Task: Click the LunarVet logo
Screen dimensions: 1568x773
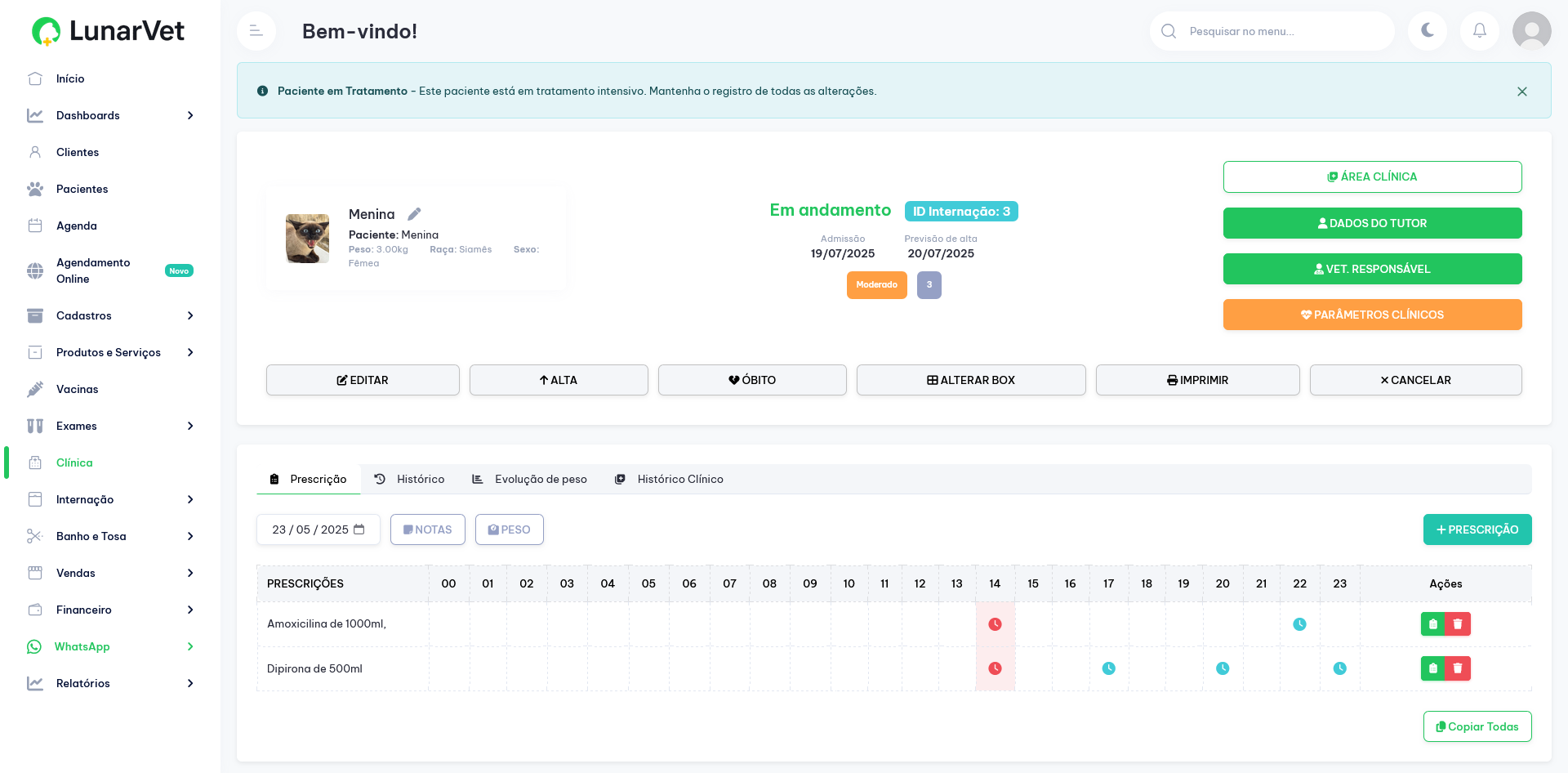Action: [108, 31]
